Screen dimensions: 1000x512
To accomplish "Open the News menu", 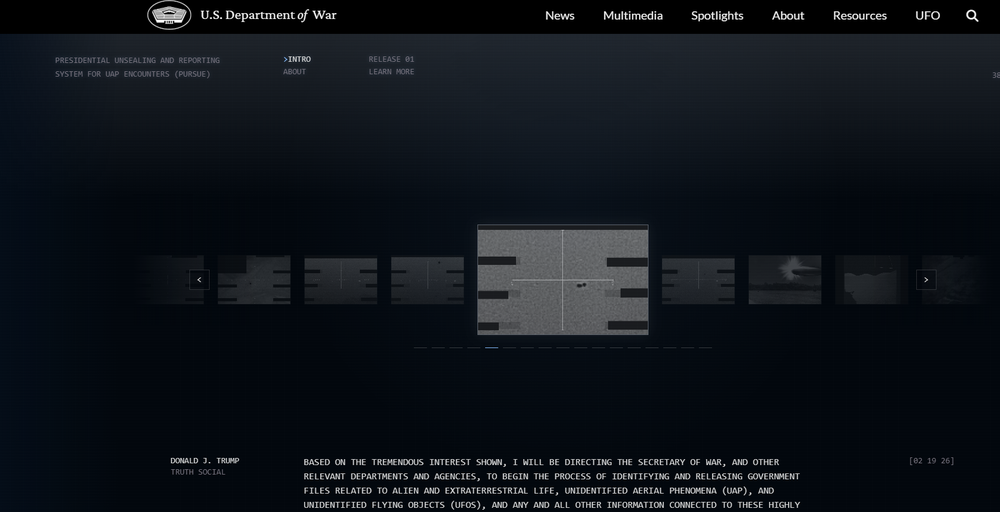I will click(559, 16).
